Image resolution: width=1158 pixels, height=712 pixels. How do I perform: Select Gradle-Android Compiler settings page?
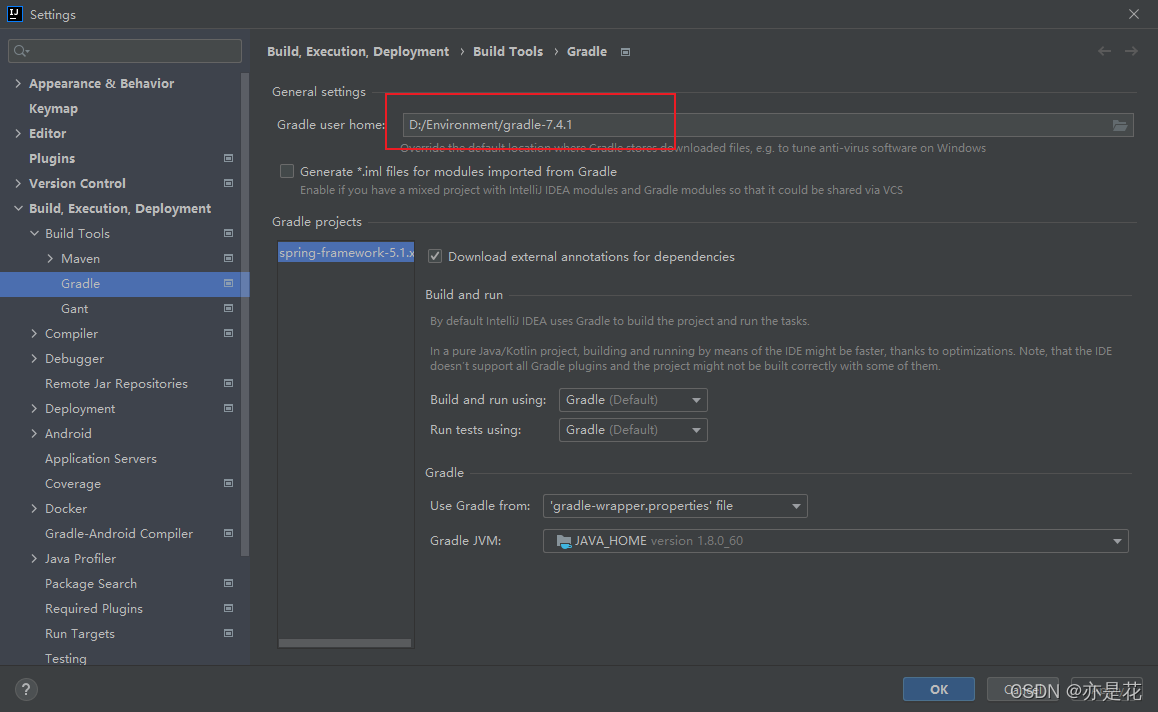pos(119,533)
